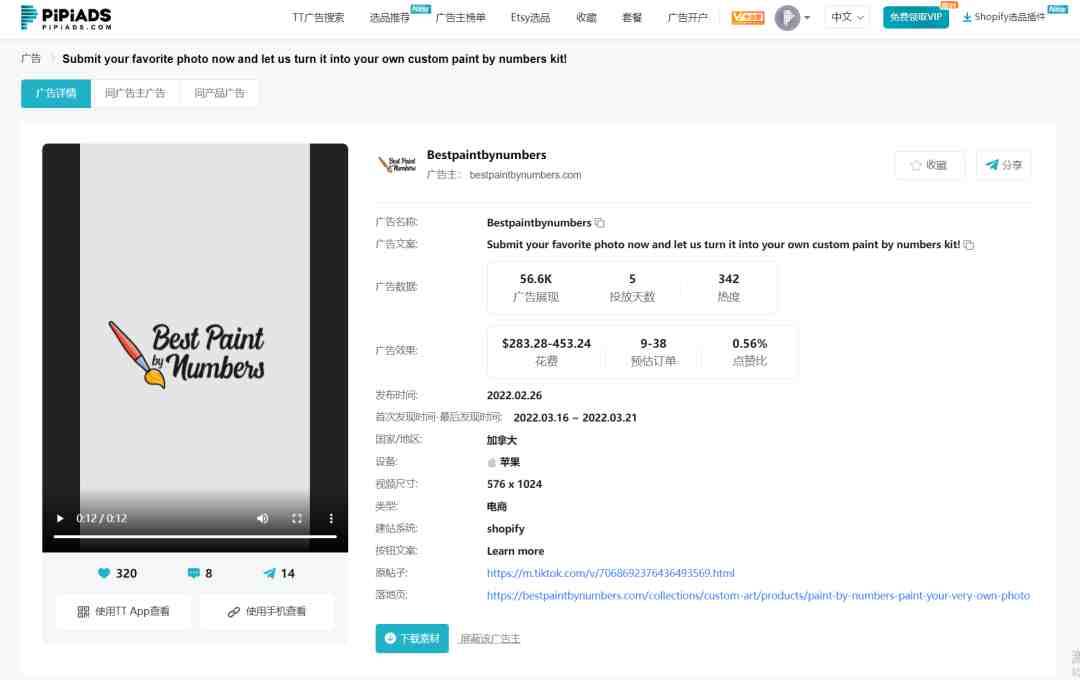Seek on the video progress bar
This screenshot has width=1080, height=680.
point(195,536)
